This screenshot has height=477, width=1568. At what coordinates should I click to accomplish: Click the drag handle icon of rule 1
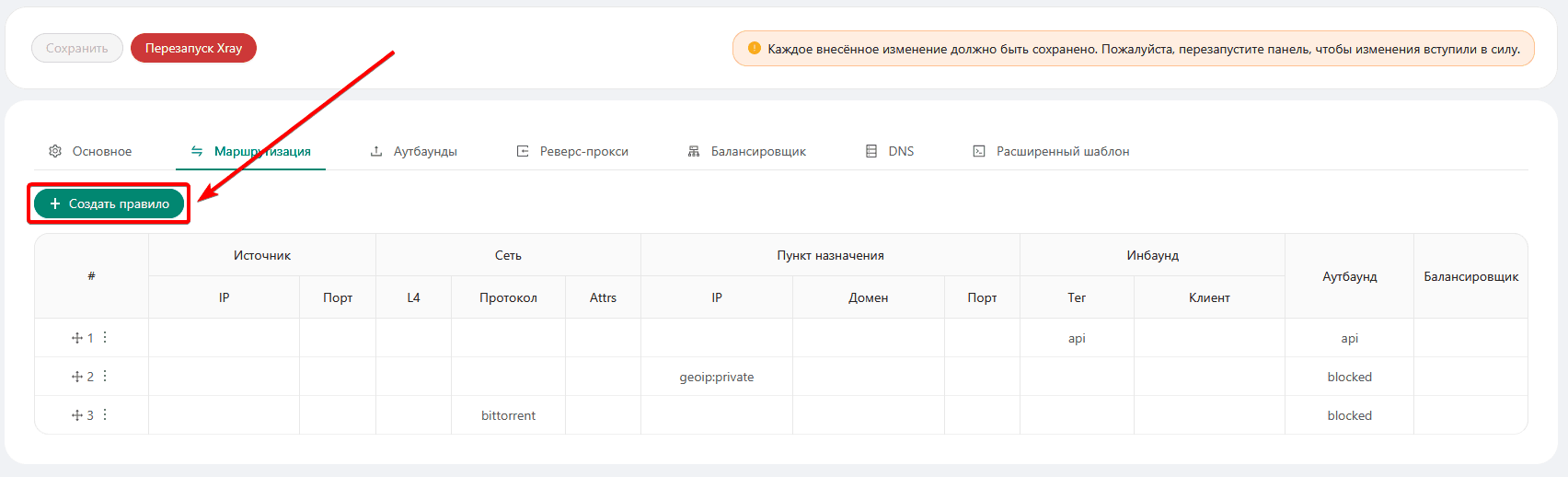(x=77, y=338)
